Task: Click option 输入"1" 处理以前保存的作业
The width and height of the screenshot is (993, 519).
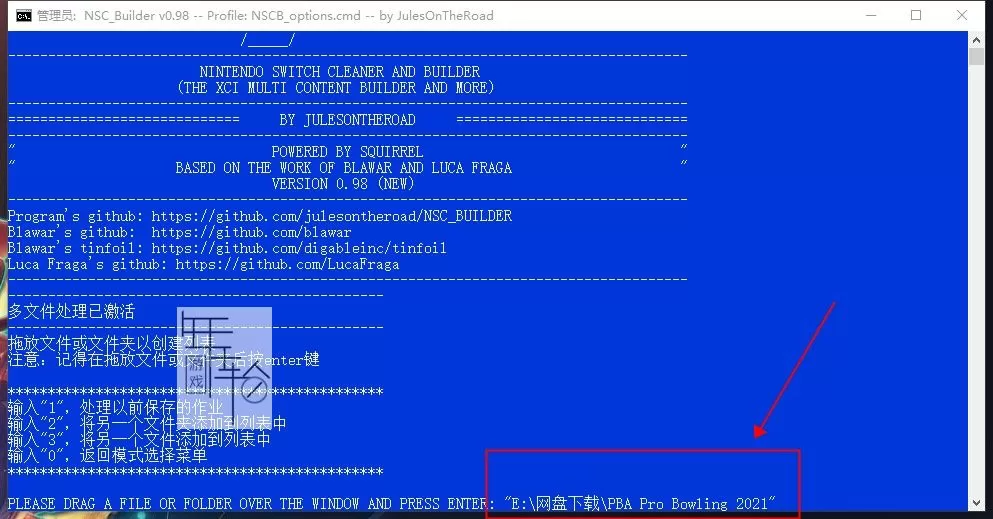Action: click(115, 407)
